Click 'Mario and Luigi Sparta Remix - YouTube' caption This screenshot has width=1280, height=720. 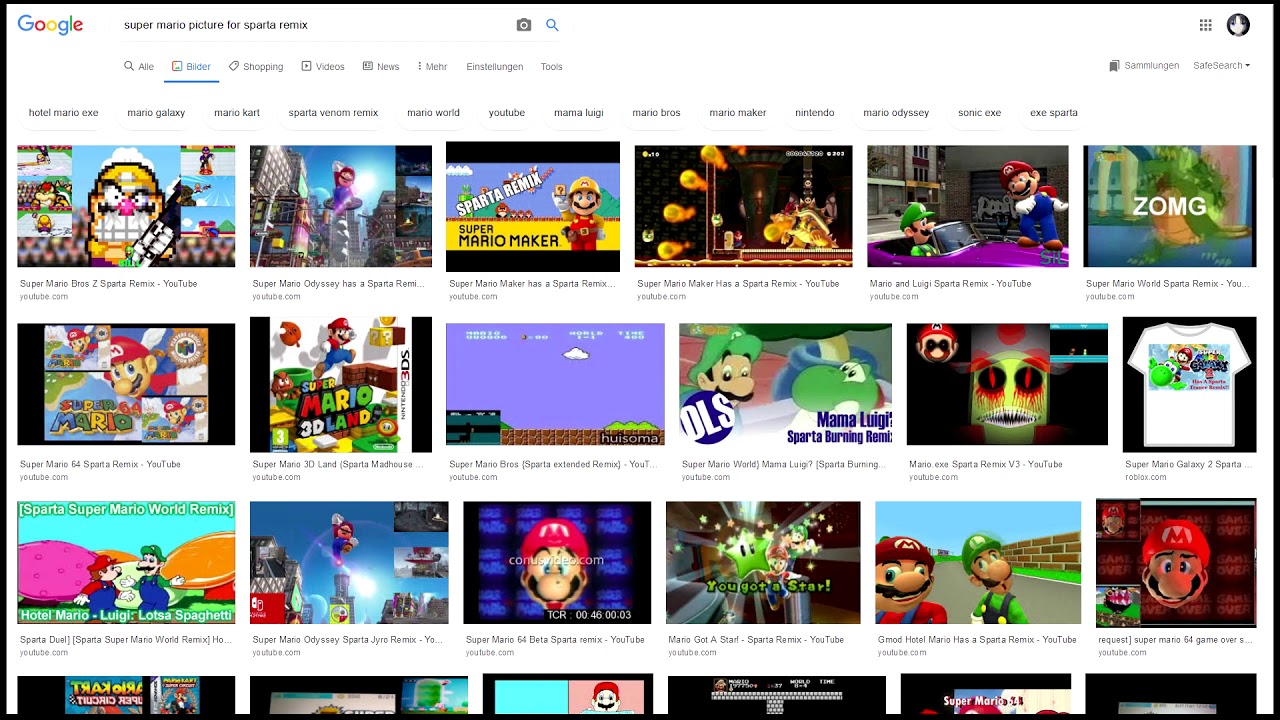tap(950, 284)
